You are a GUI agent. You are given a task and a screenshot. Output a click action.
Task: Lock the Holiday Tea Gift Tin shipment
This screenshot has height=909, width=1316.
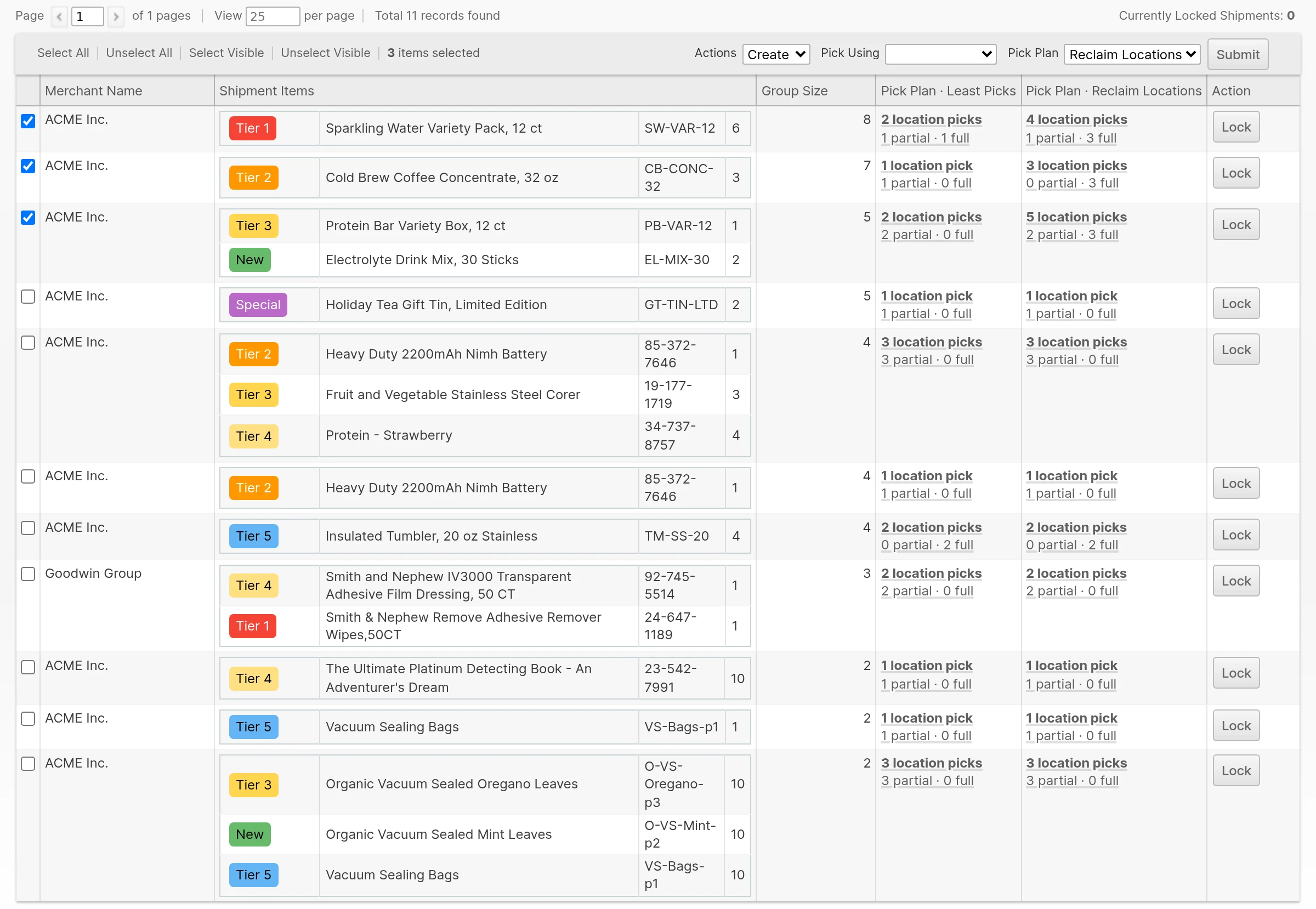tap(1236, 304)
